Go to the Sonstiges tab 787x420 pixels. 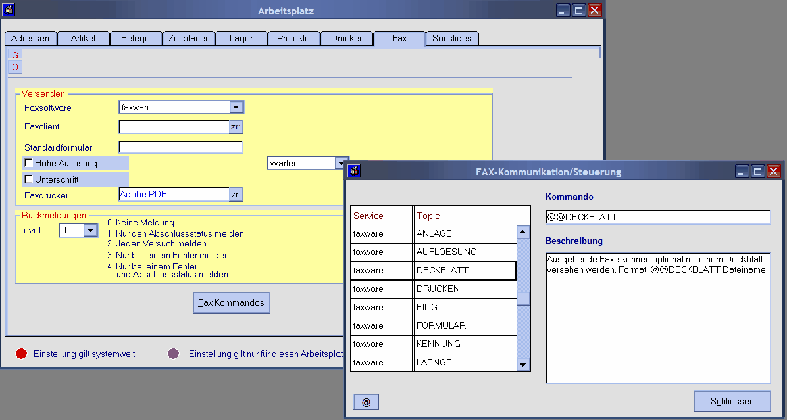point(452,39)
